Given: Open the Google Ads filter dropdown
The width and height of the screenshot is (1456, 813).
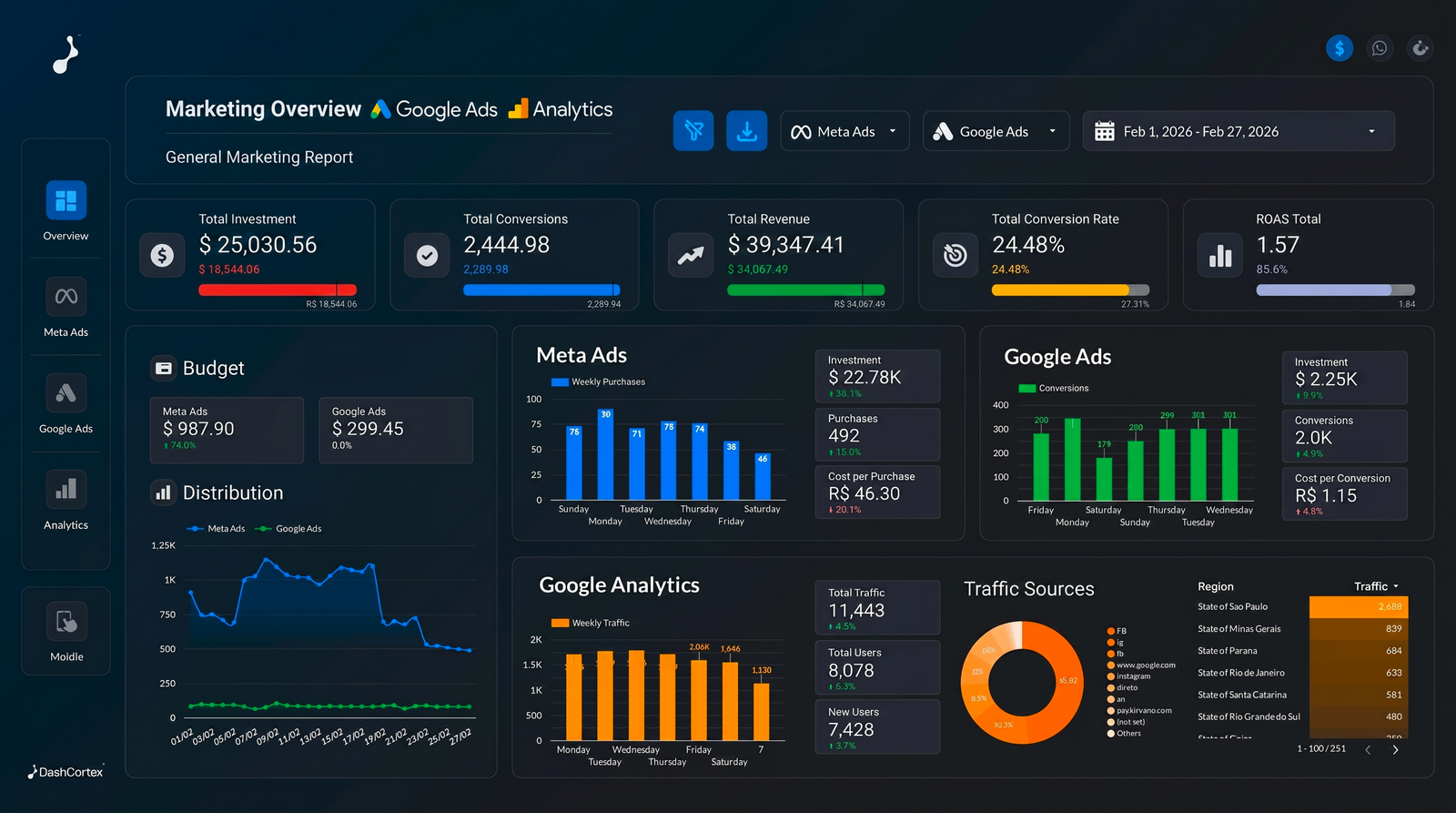Looking at the screenshot, I should pyautogui.click(x=996, y=131).
